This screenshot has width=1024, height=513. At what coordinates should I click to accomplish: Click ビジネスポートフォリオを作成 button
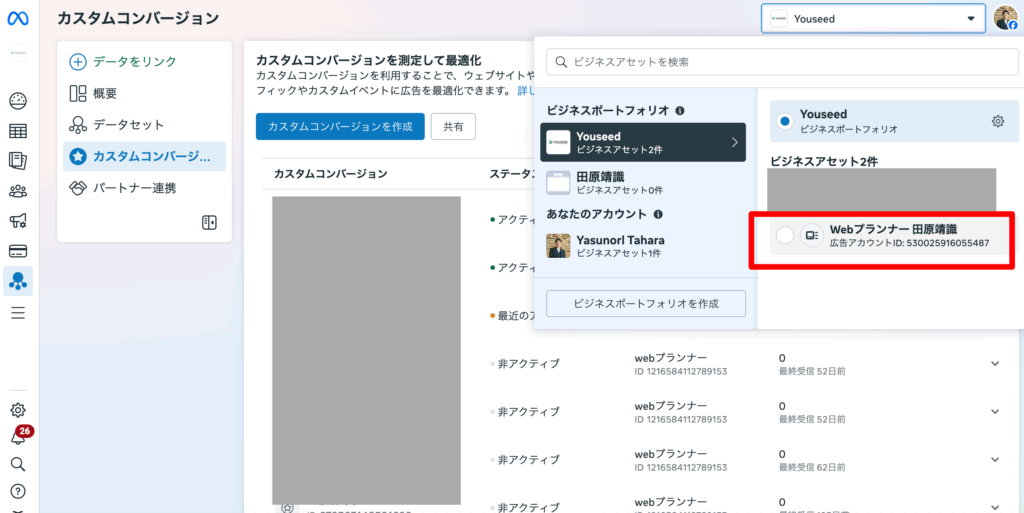click(646, 303)
